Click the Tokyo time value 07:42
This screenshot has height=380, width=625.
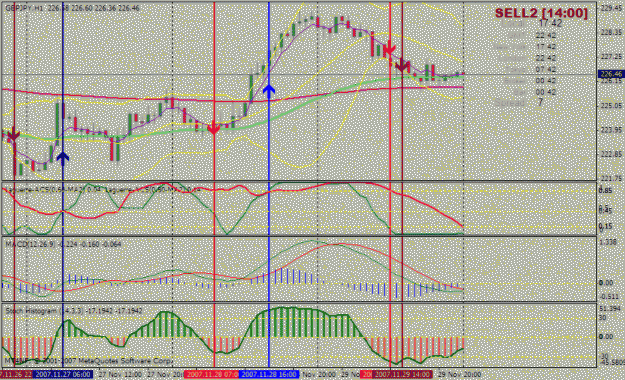pyautogui.click(x=546, y=69)
